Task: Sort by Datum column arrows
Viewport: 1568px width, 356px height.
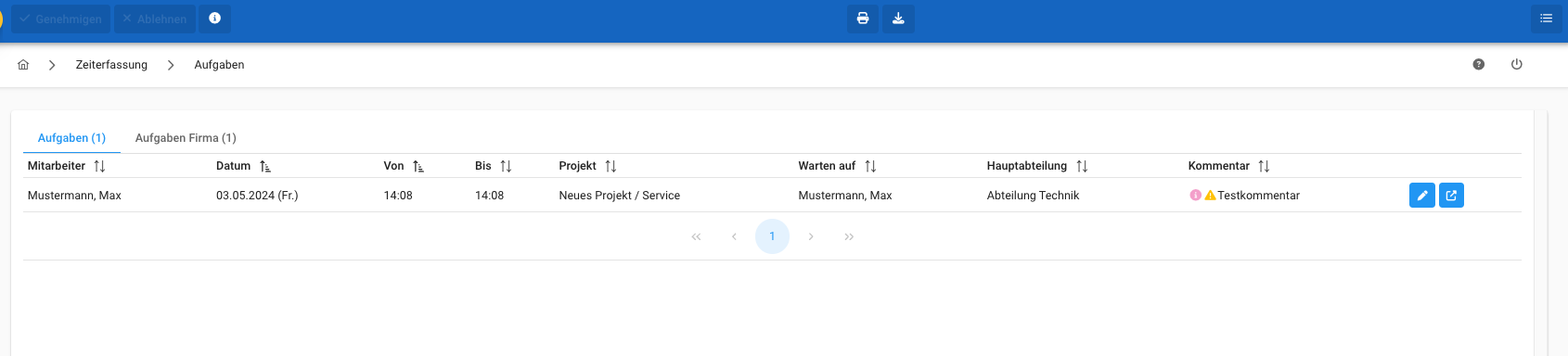Action: [x=265, y=166]
